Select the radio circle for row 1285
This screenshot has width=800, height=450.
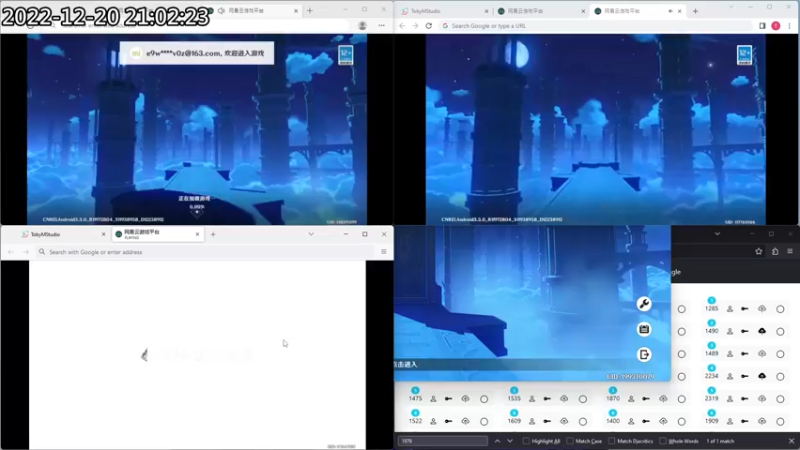click(780, 309)
